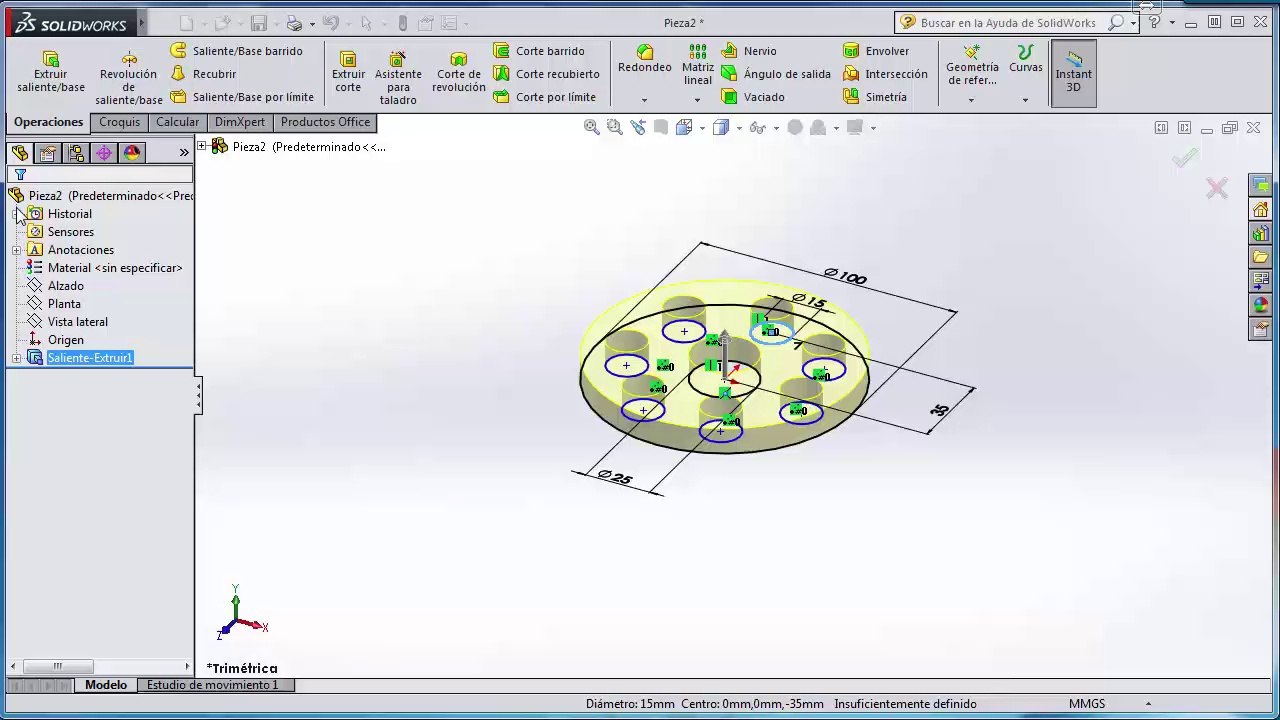
Task: Expand the Pieza2 flyout tree in viewport
Action: pyautogui.click(x=202, y=146)
